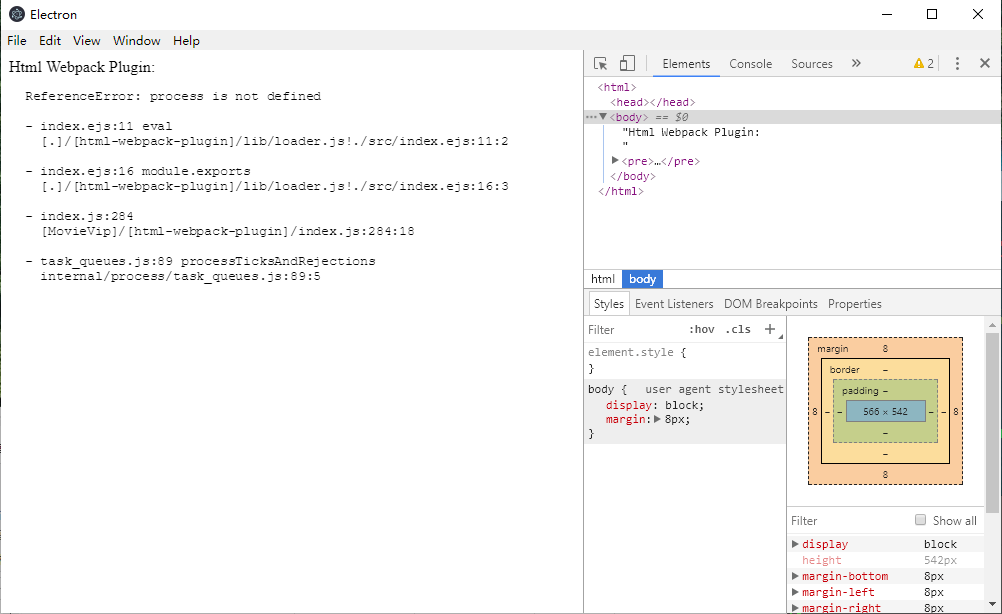Click the ellipsis beside the body node
1002x614 pixels.
pyautogui.click(x=591, y=117)
